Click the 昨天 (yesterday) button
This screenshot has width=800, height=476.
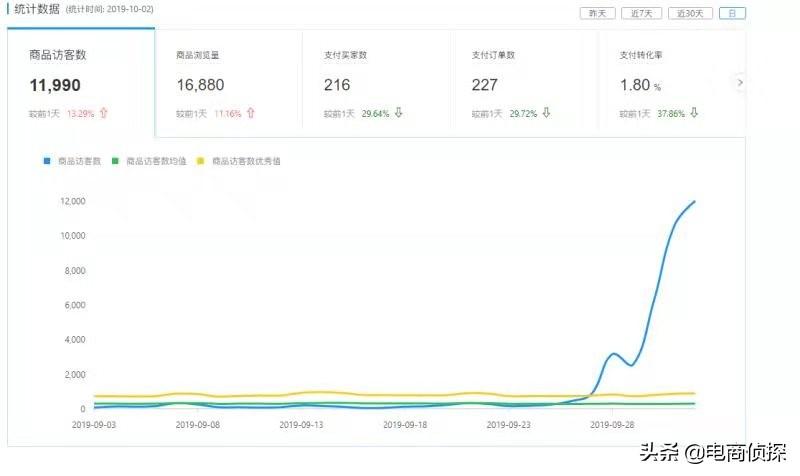(x=597, y=13)
